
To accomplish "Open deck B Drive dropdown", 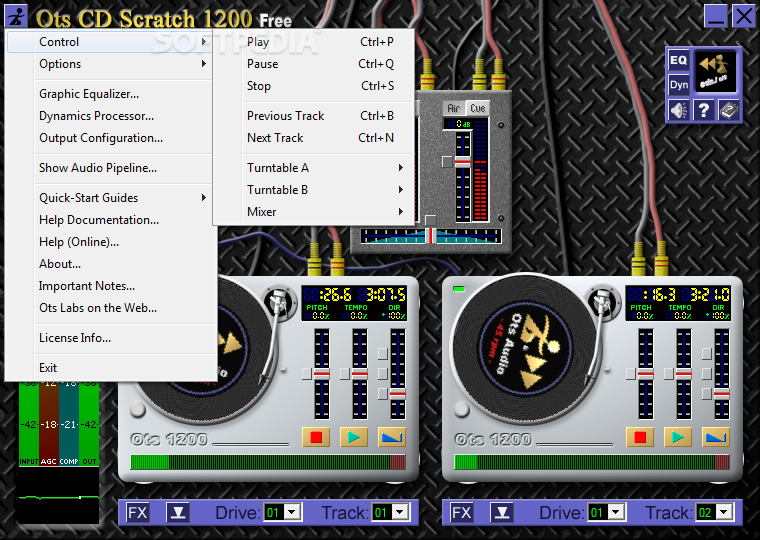I will [616, 512].
